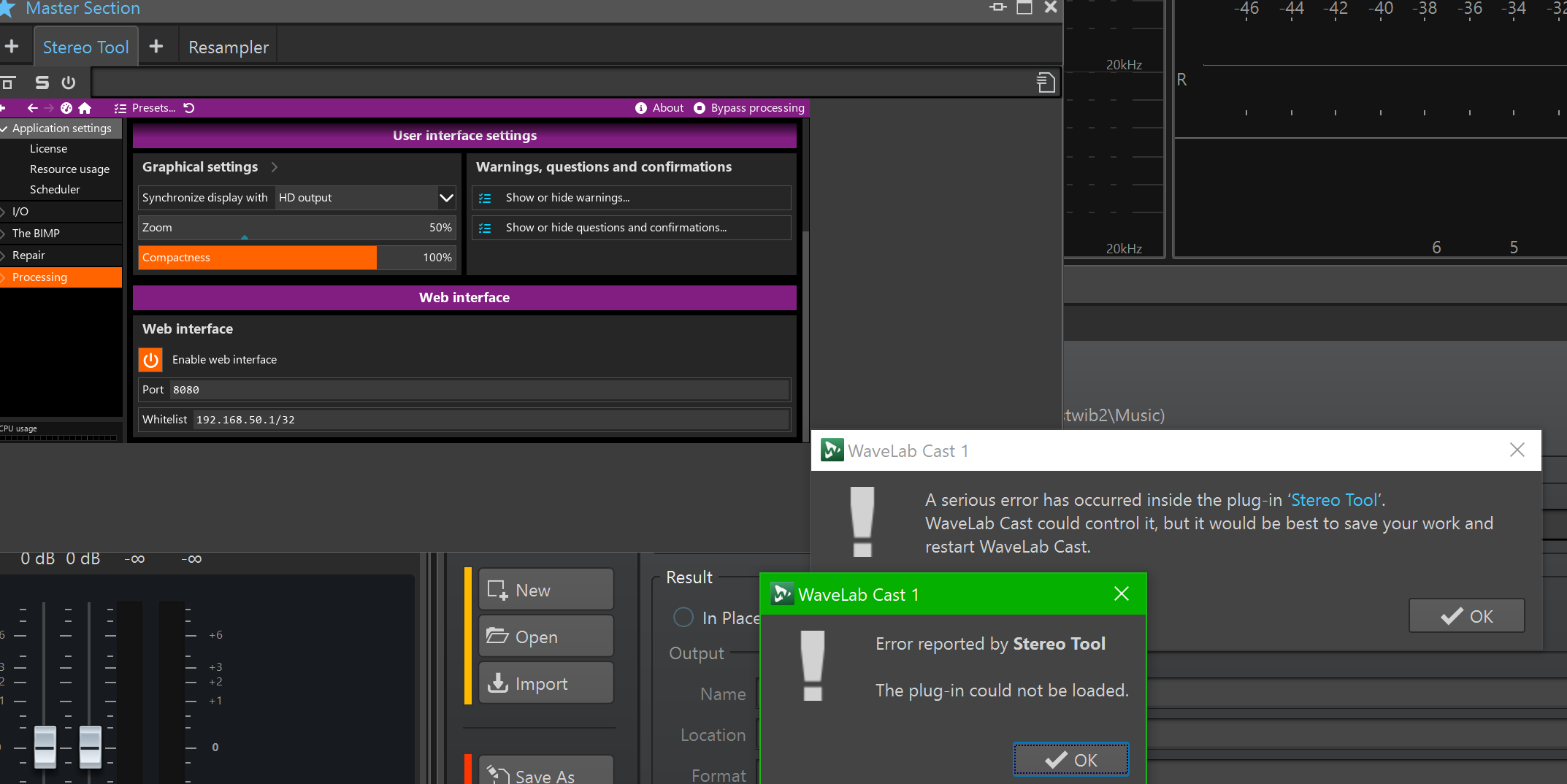Add plug-in slot between Stereo Tool and Resampler
Screen dimensions: 1567x784
[156, 47]
